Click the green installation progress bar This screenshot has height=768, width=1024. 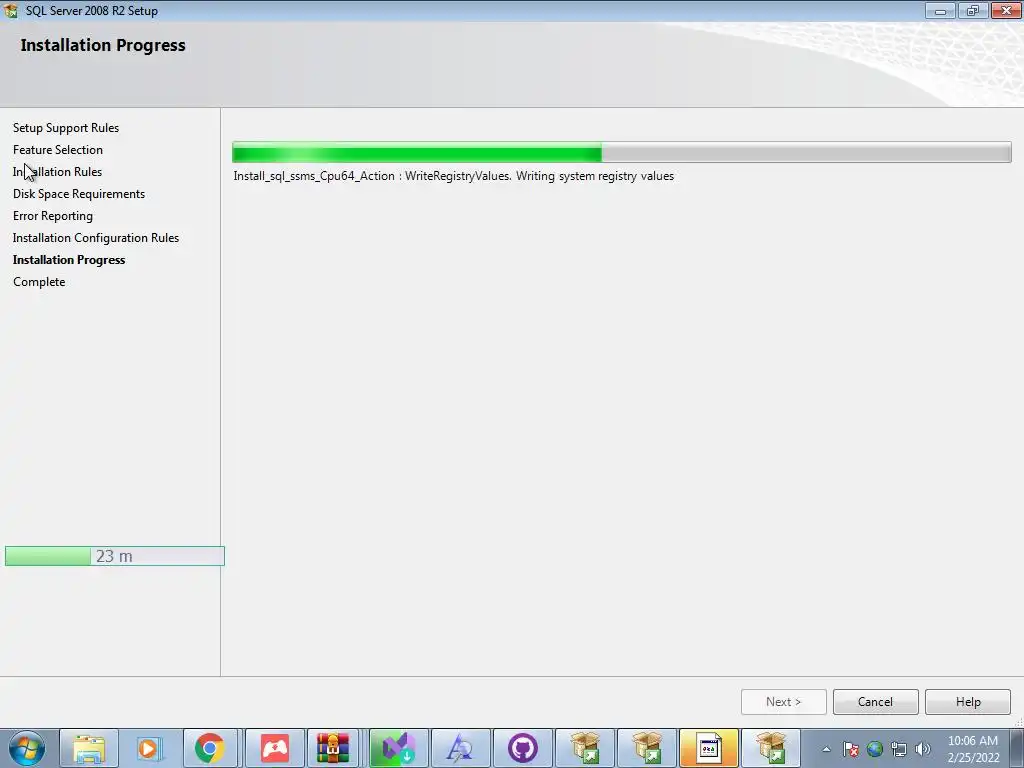[x=622, y=152]
